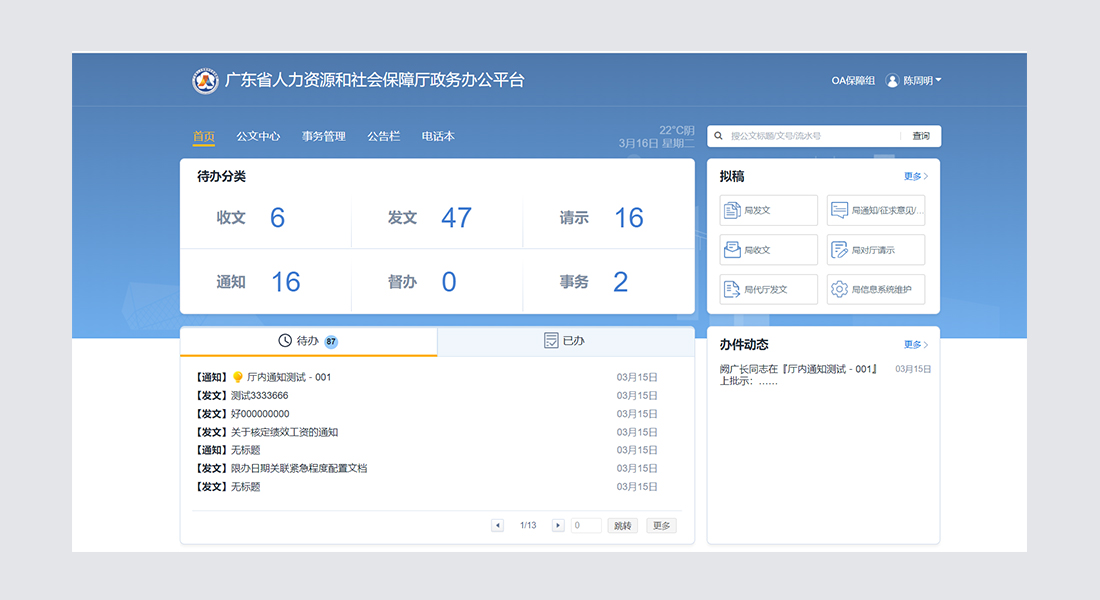Click the page number input field
The width and height of the screenshot is (1100, 600).
coord(586,525)
